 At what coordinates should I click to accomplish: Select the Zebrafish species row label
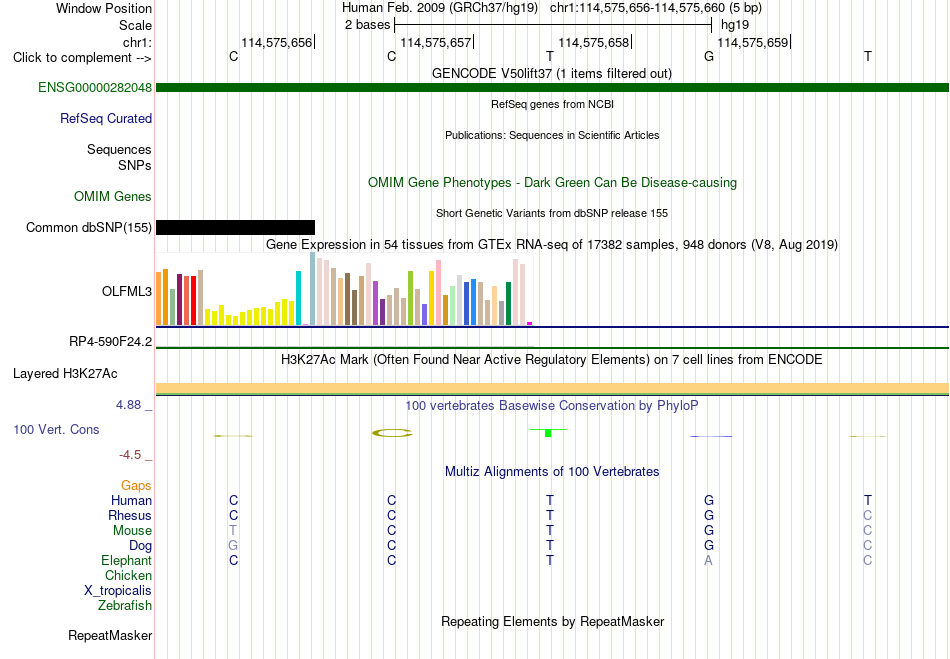(125, 605)
